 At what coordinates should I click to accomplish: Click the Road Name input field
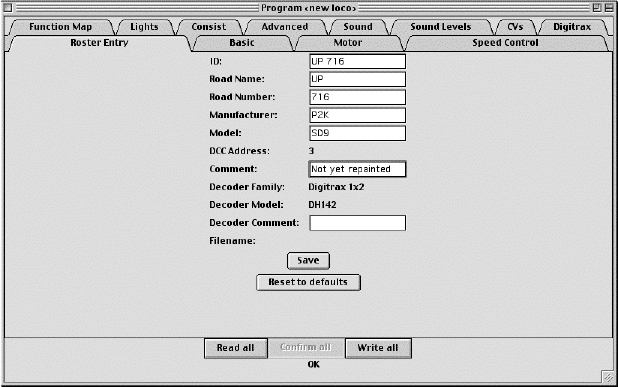[357, 79]
